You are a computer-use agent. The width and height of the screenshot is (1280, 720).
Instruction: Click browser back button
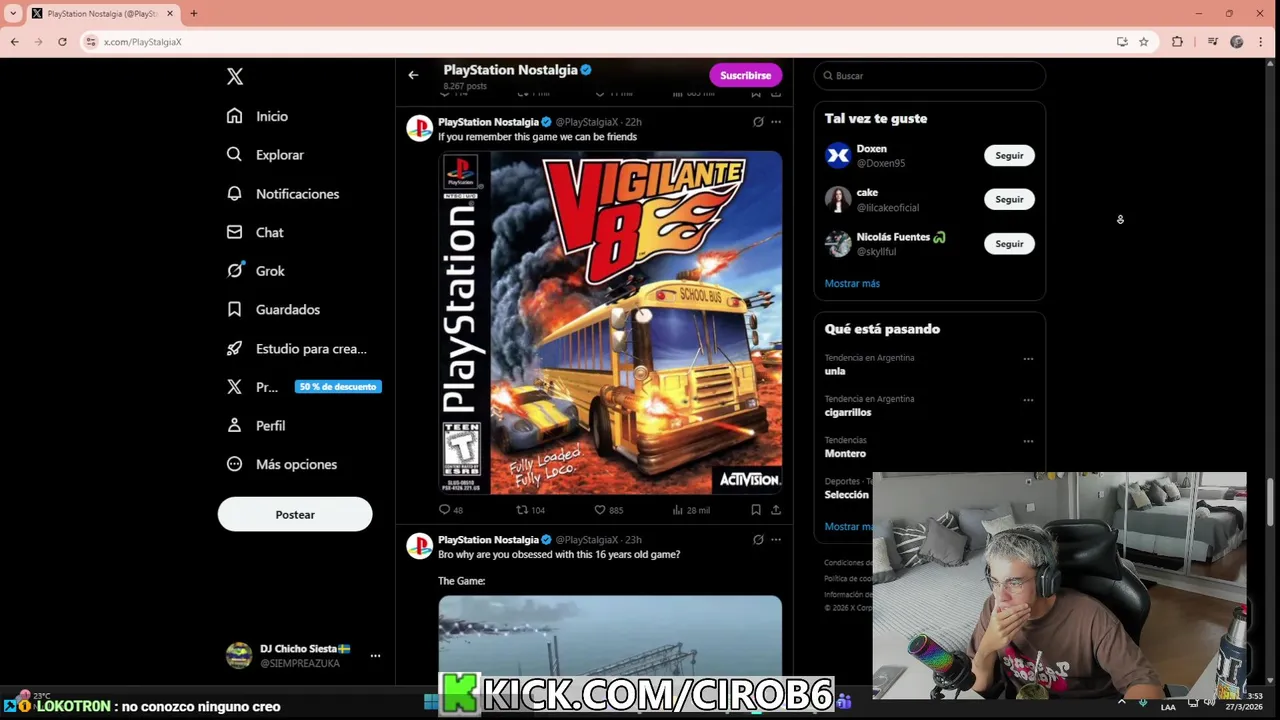click(14, 42)
